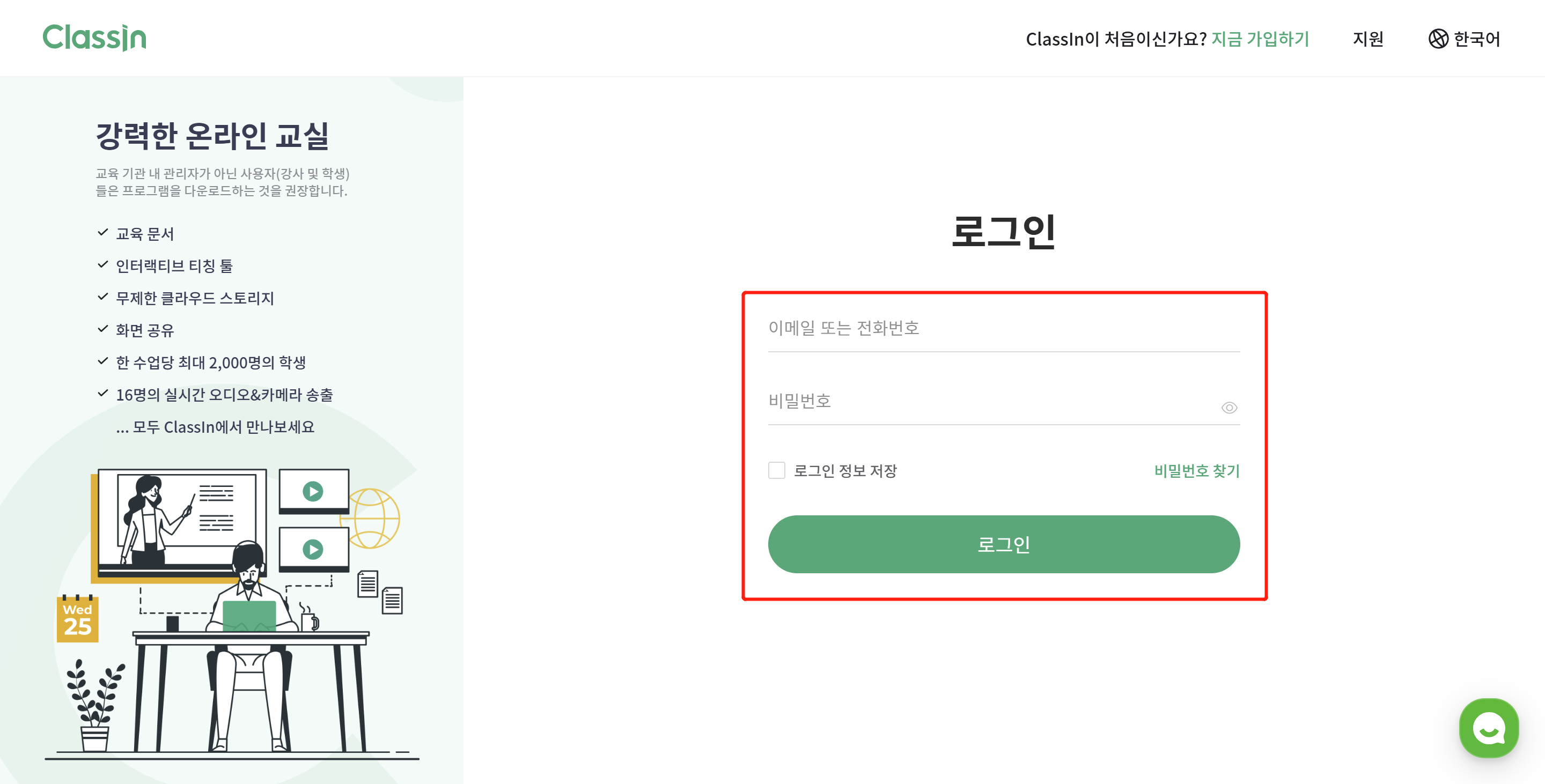
Task: Click the 로그인 정보 저장 label text
Action: [845, 470]
